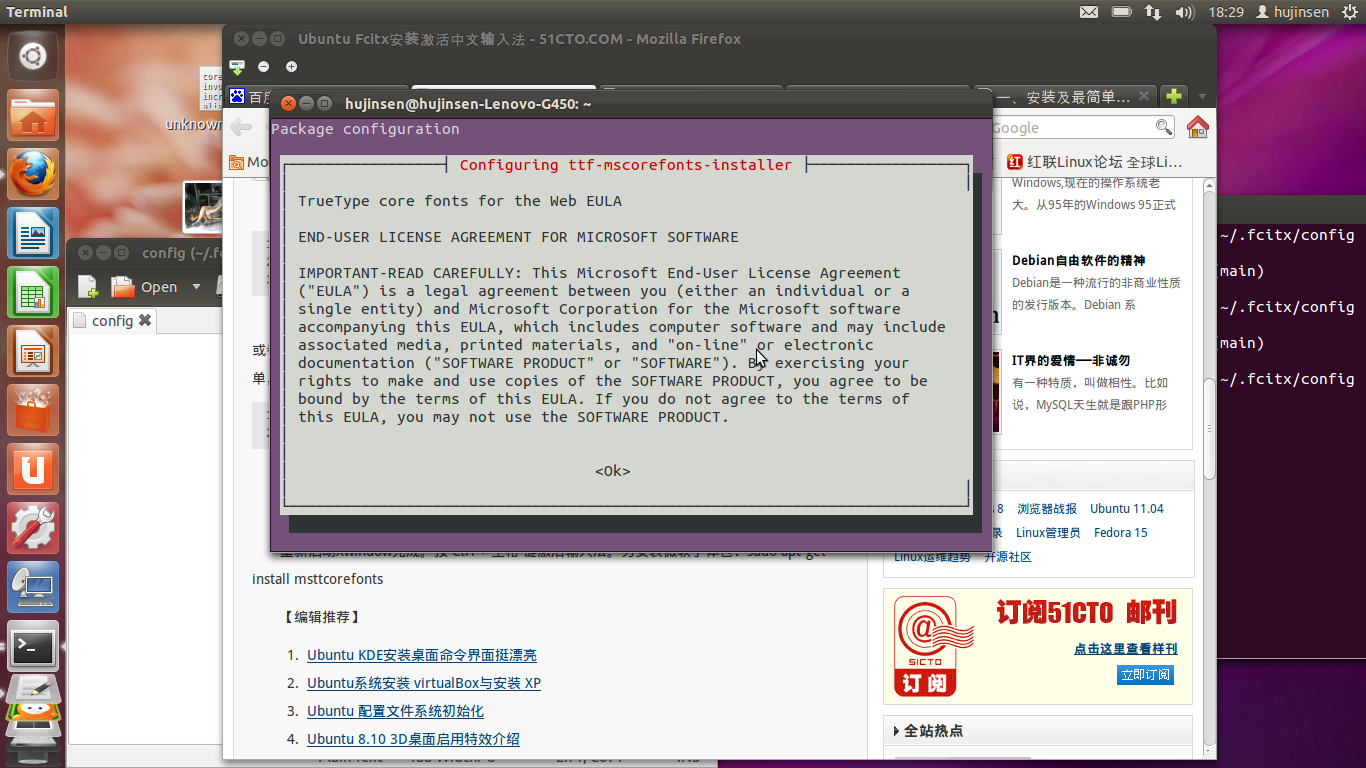1366x768 pixels.
Task: Click the Firefox zoom-out minus icon
Action: 263,67
